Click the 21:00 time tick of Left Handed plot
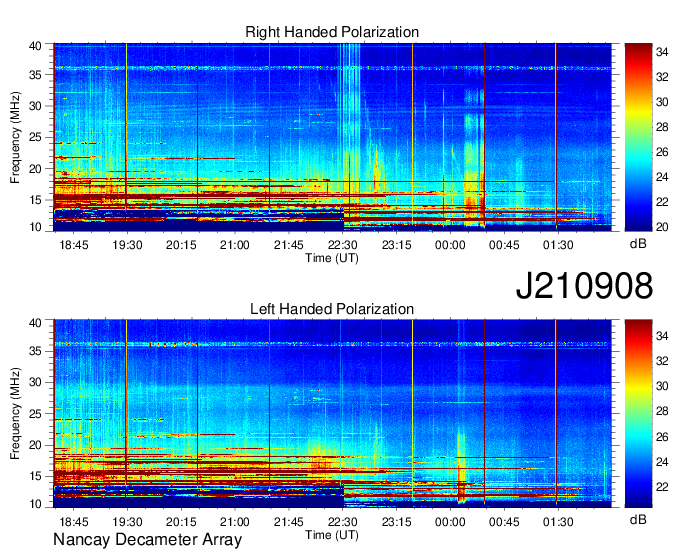 coord(235,522)
